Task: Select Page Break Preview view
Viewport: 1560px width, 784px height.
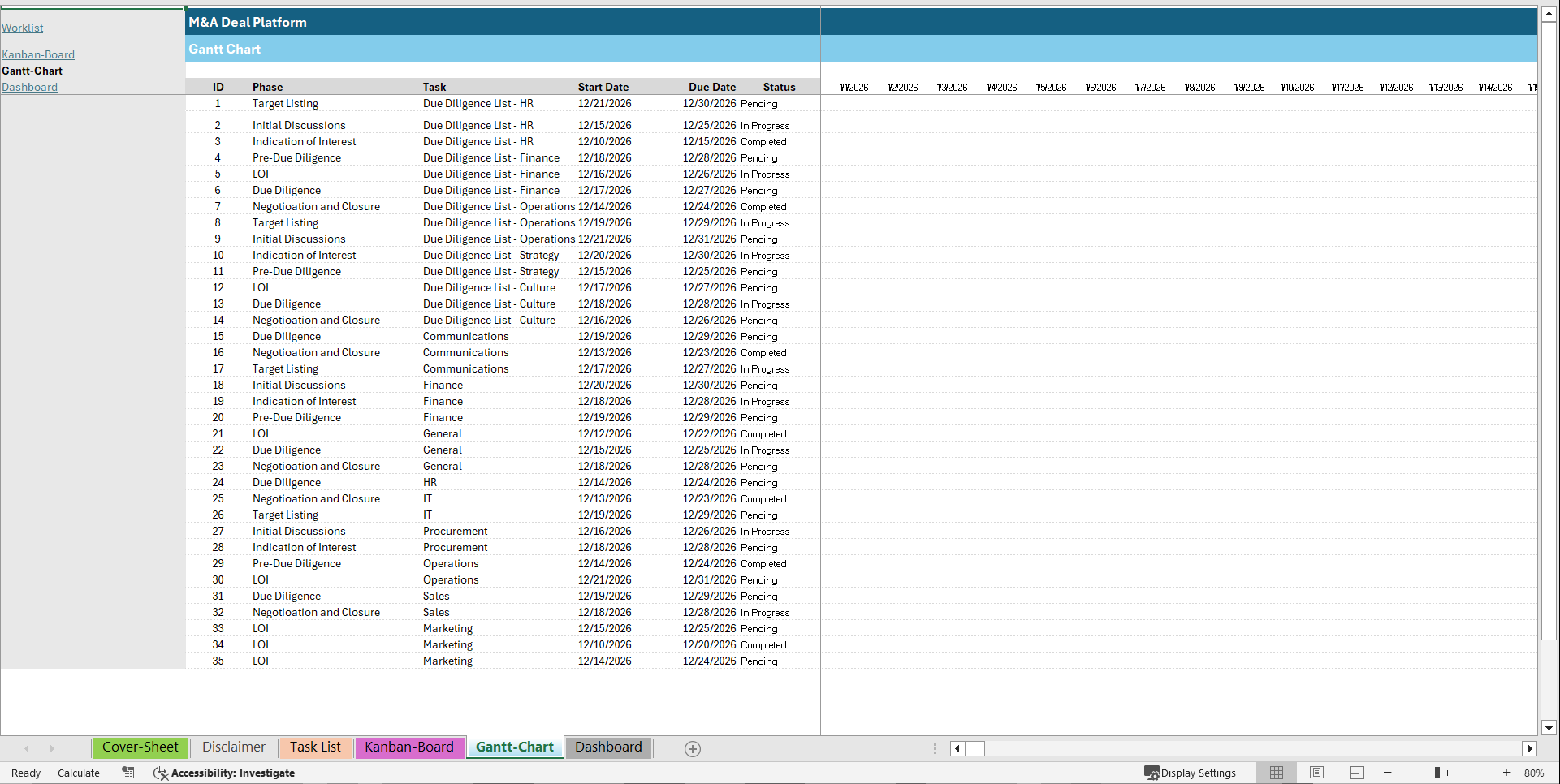Action: [1356, 772]
